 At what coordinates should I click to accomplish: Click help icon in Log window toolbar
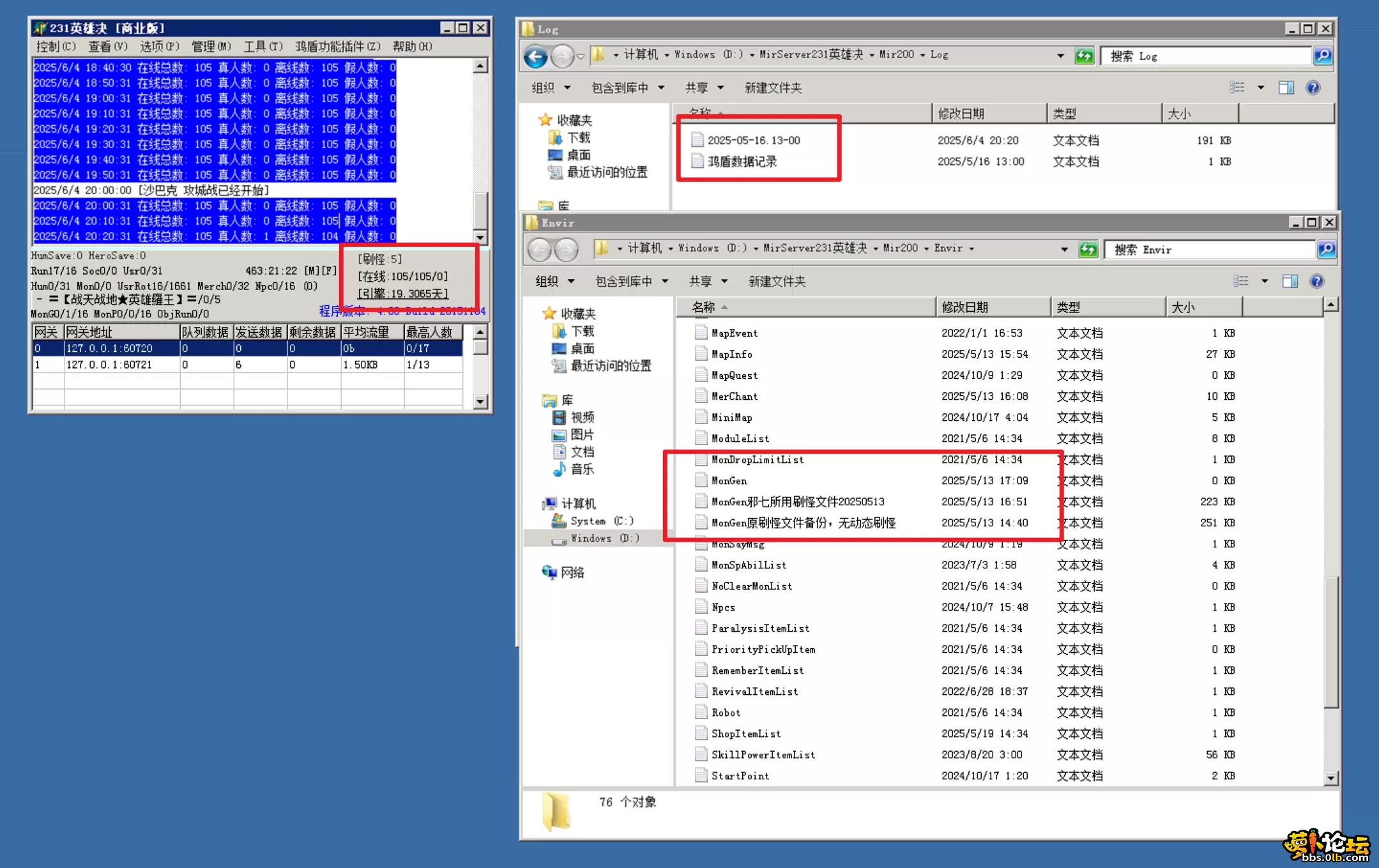coord(1313,88)
